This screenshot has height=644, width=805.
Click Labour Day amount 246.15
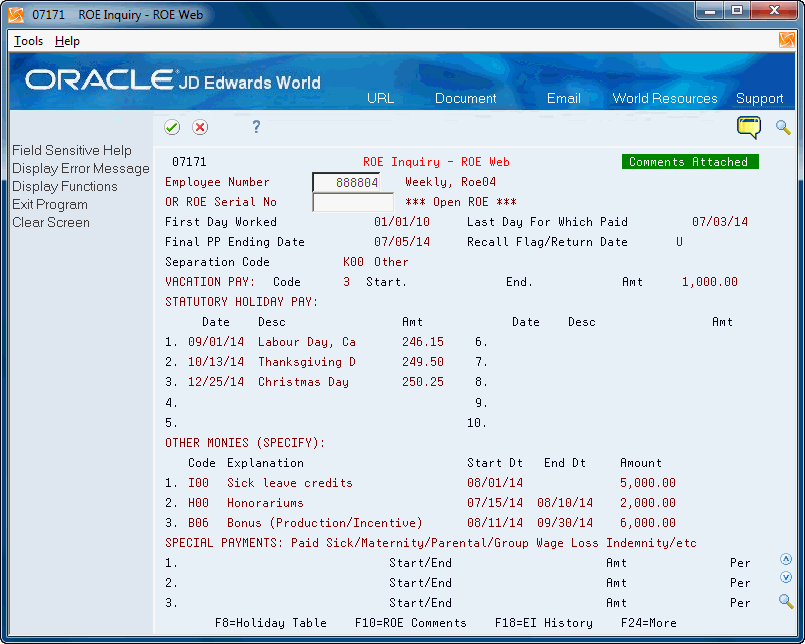point(423,342)
